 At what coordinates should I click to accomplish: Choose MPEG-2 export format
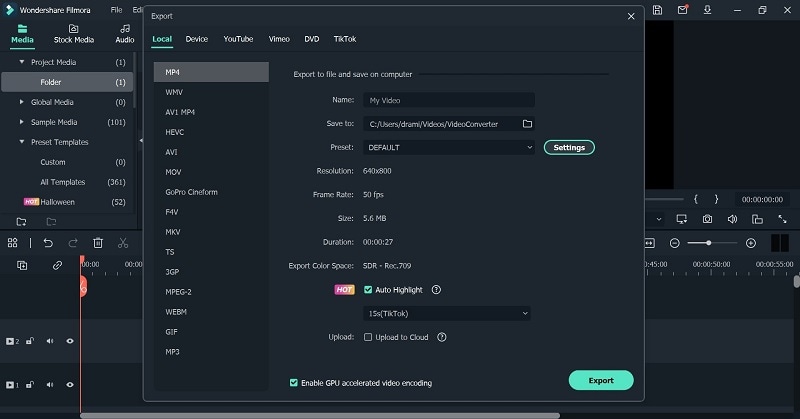[211, 291]
